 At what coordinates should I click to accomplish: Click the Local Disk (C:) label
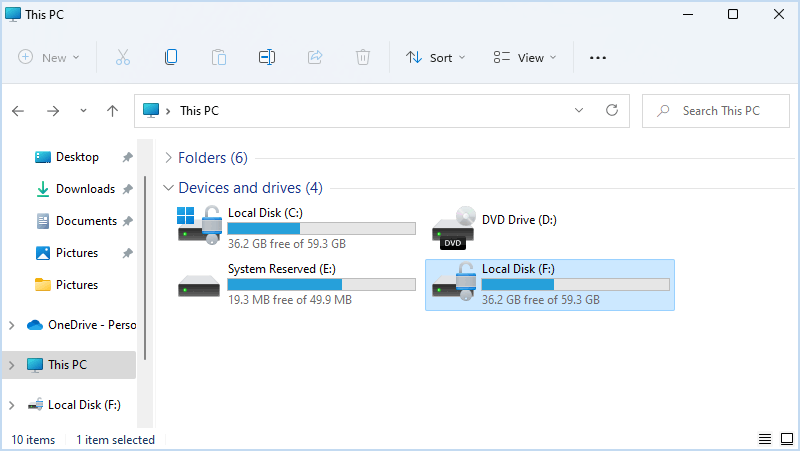coord(265,213)
